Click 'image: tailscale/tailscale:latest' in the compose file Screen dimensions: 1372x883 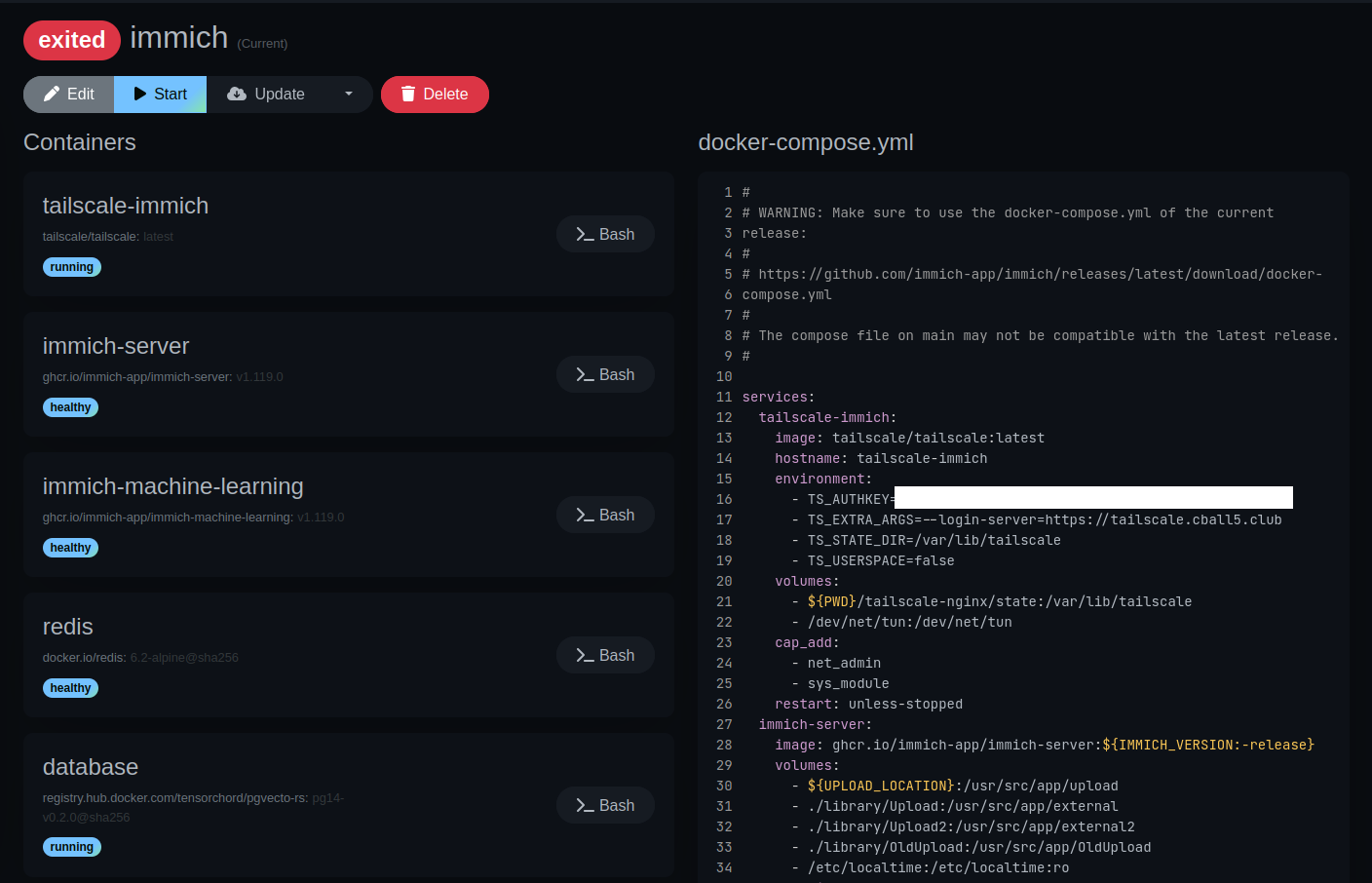click(910, 439)
